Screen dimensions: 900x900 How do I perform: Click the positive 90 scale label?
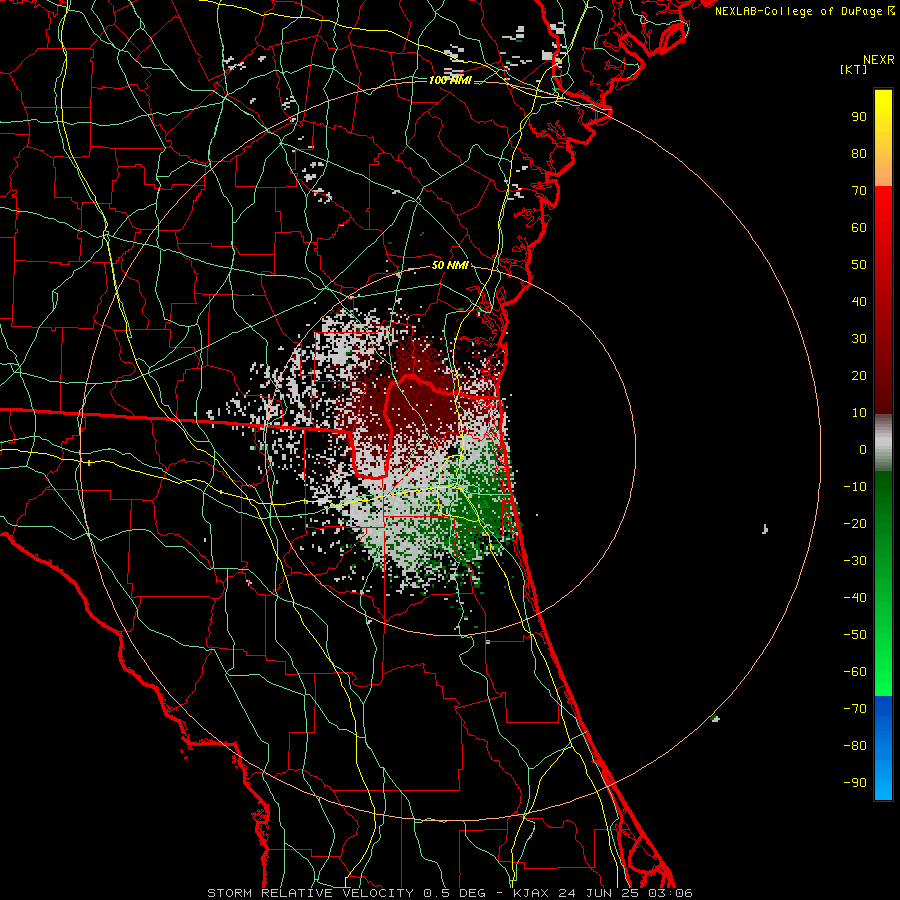[859, 117]
